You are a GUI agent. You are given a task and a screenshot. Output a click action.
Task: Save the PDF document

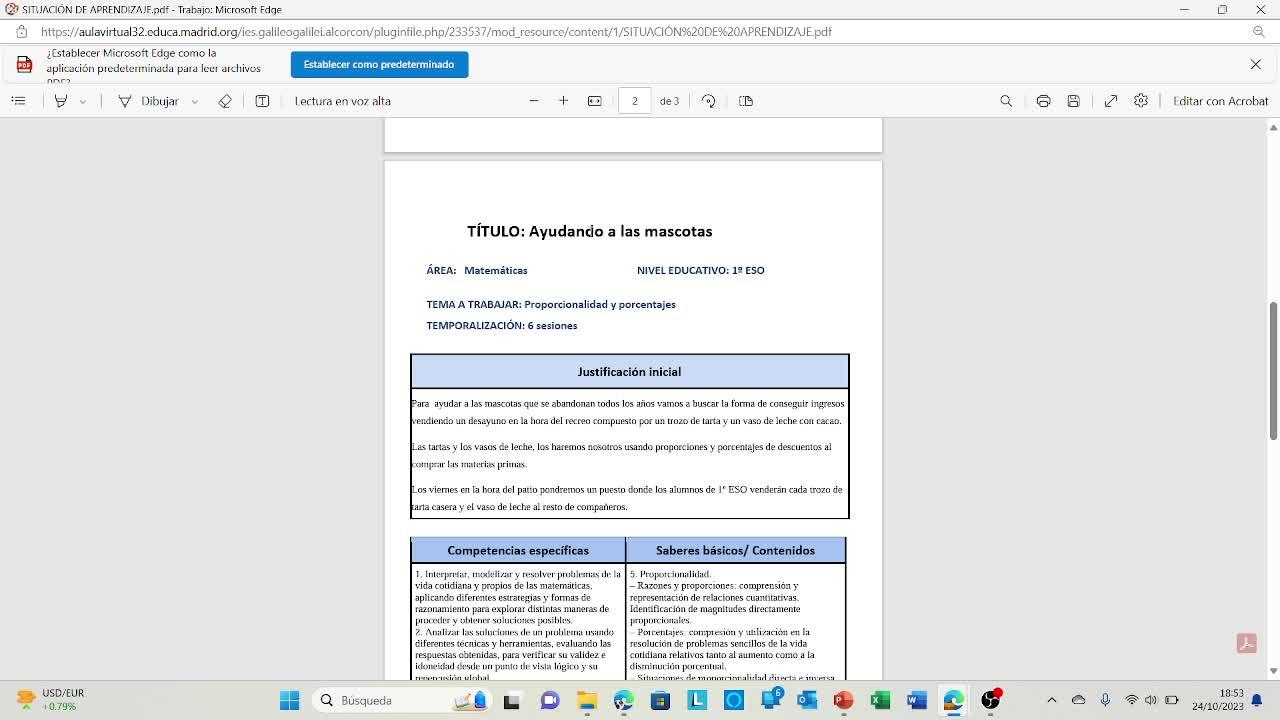click(1073, 101)
